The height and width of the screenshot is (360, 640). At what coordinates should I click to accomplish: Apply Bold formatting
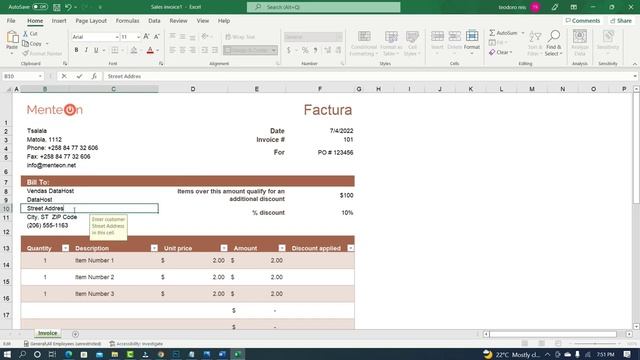[76, 50]
